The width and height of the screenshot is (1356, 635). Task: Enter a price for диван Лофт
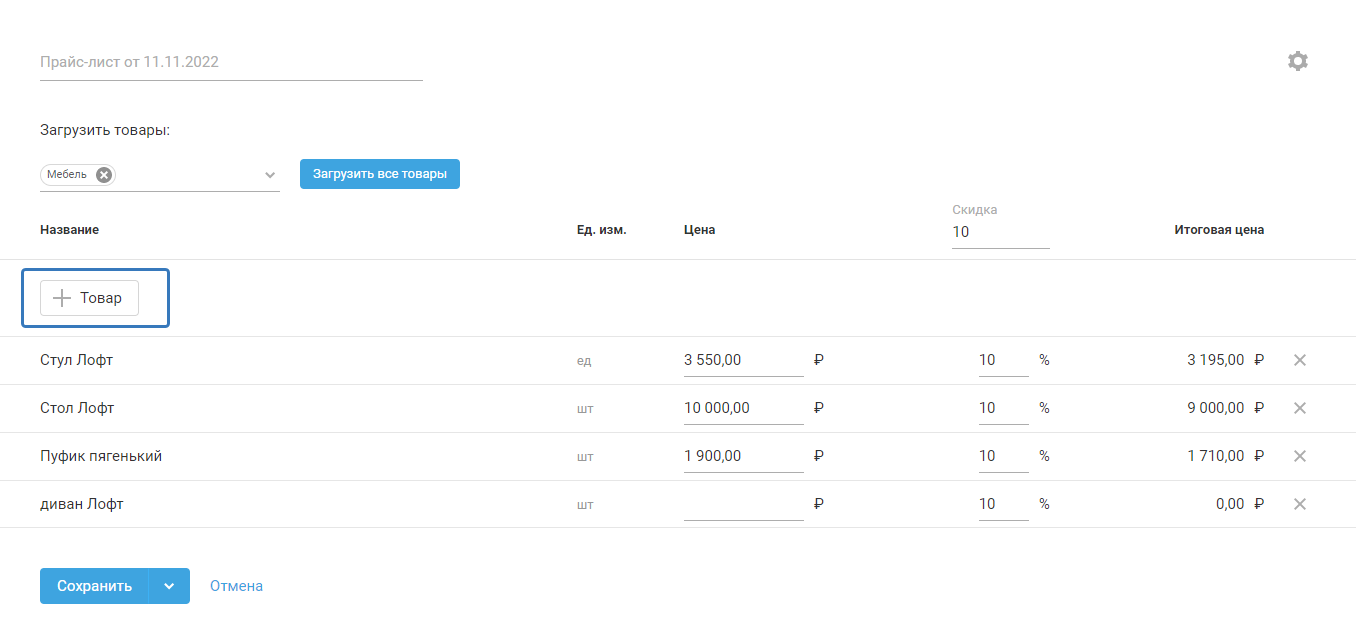click(x=743, y=504)
